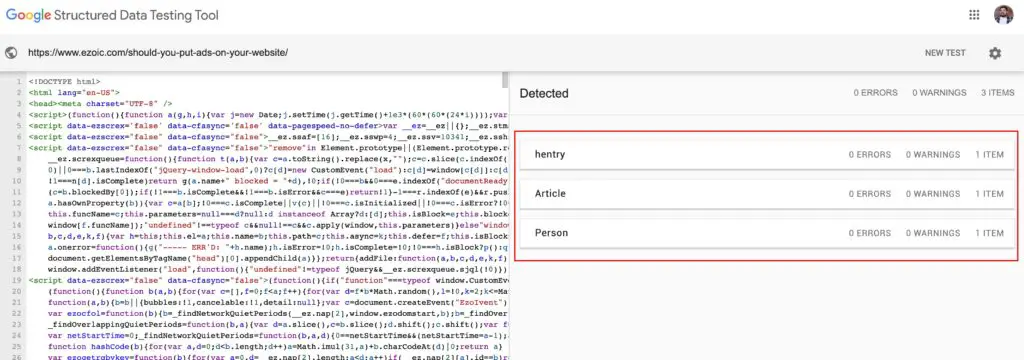Click '0 ERRORS' in the Detected header
Image resolution: width=1024 pixels, height=360 pixels.
(x=875, y=93)
